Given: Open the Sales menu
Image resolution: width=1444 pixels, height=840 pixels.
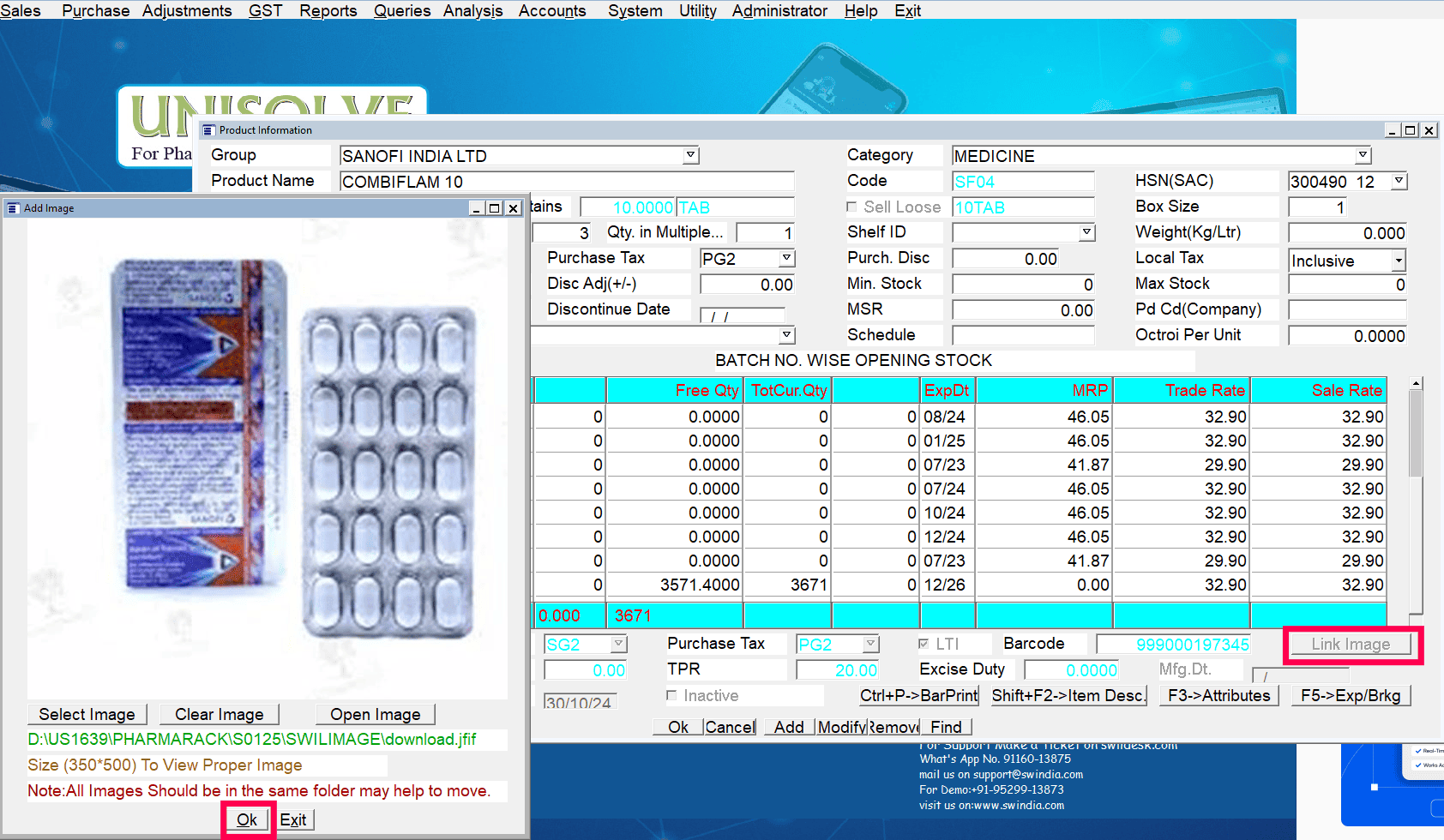Looking at the screenshot, I should [21, 10].
